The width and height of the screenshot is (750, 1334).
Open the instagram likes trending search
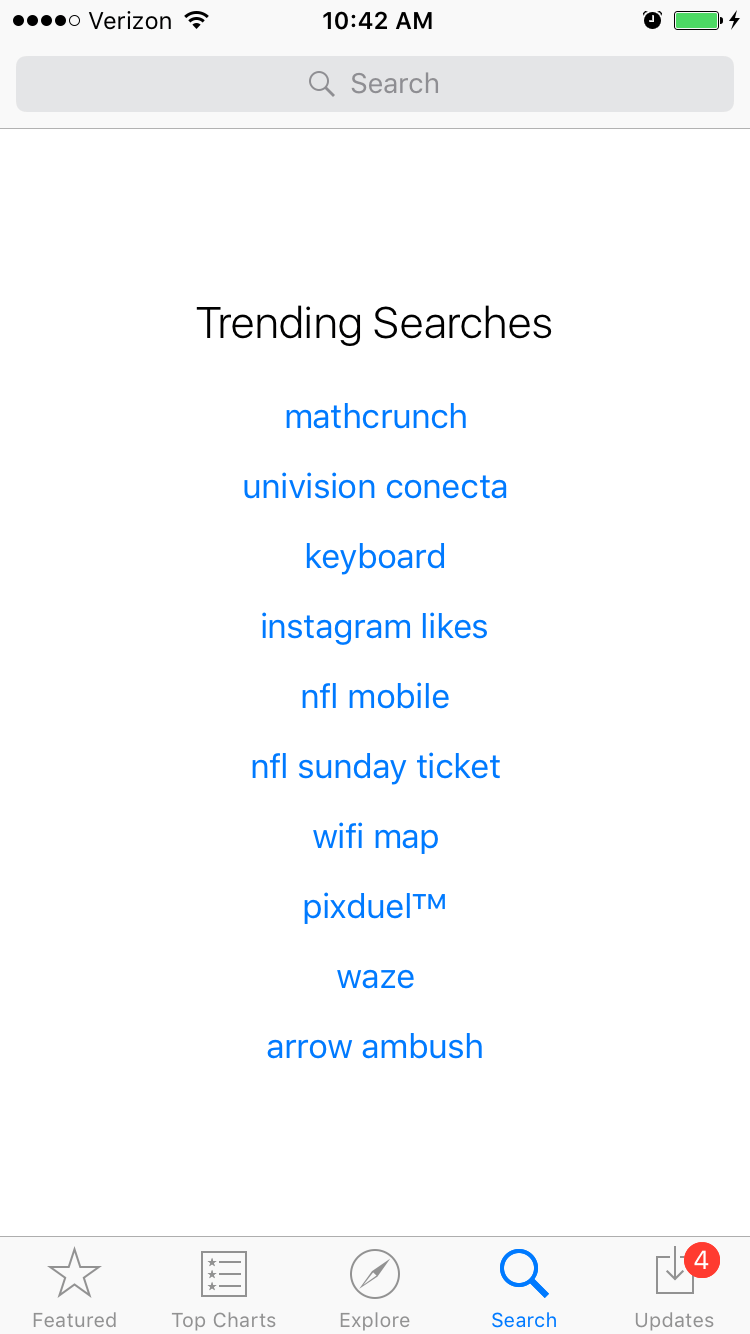click(375, 627)
